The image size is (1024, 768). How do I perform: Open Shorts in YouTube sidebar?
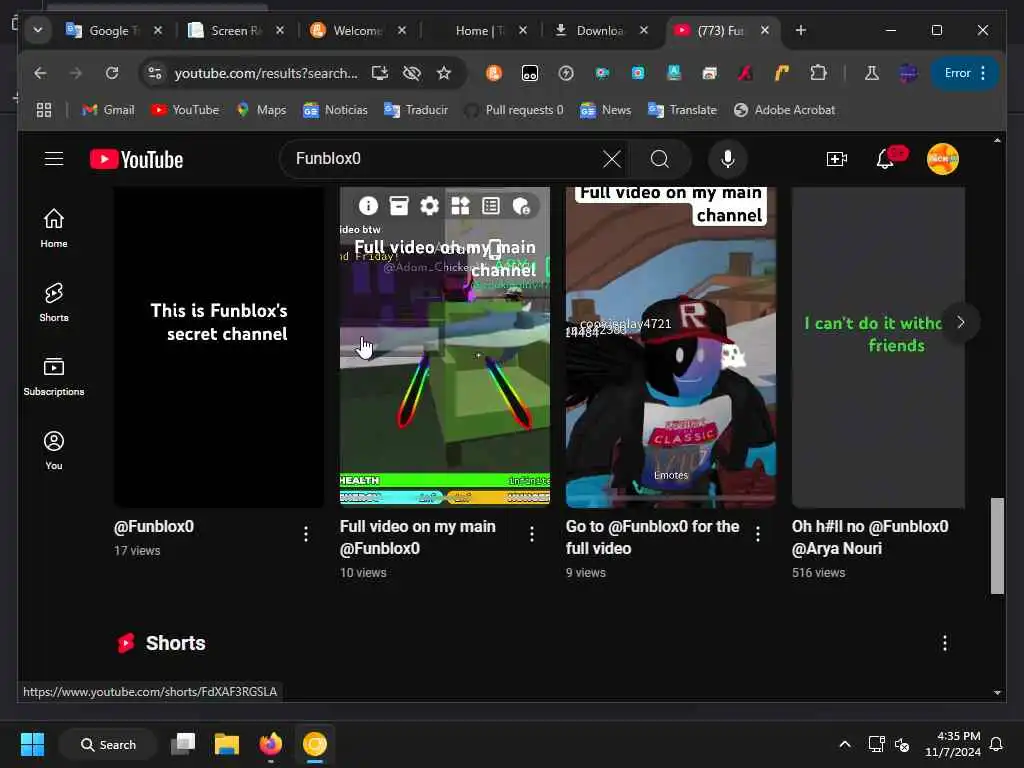click(54, 302)
